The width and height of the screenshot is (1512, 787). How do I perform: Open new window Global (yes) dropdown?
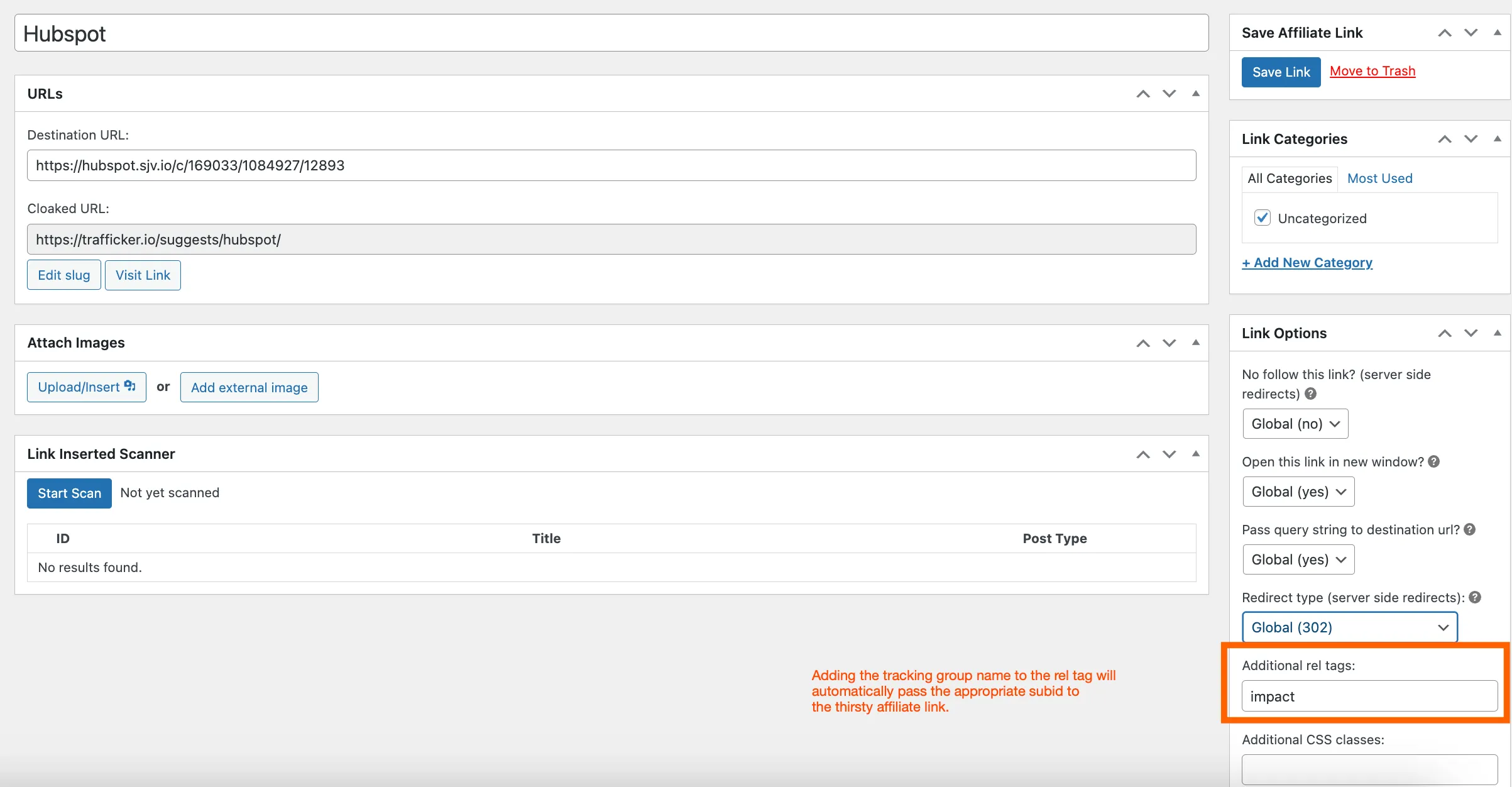pyautogui.click(x=1298, y=492)
